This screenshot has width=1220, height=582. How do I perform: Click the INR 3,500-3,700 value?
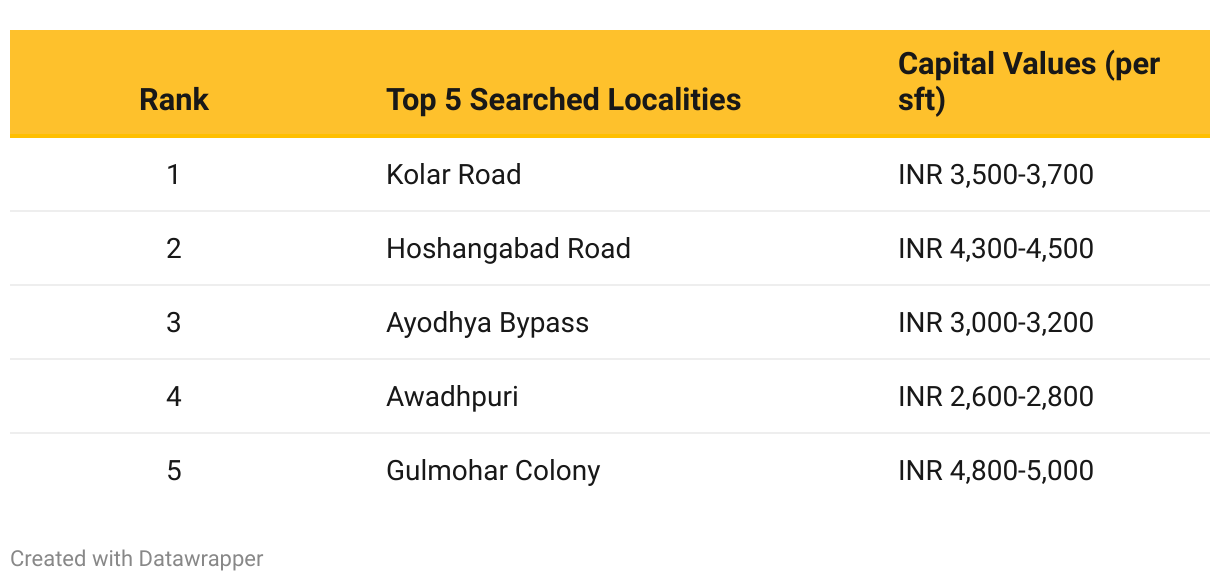coord(996,174)
